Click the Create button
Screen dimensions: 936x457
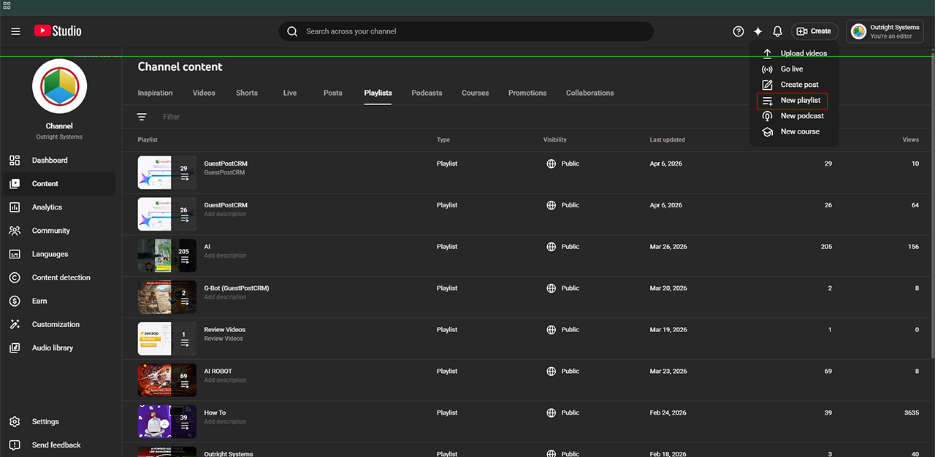tap(815, 32)
